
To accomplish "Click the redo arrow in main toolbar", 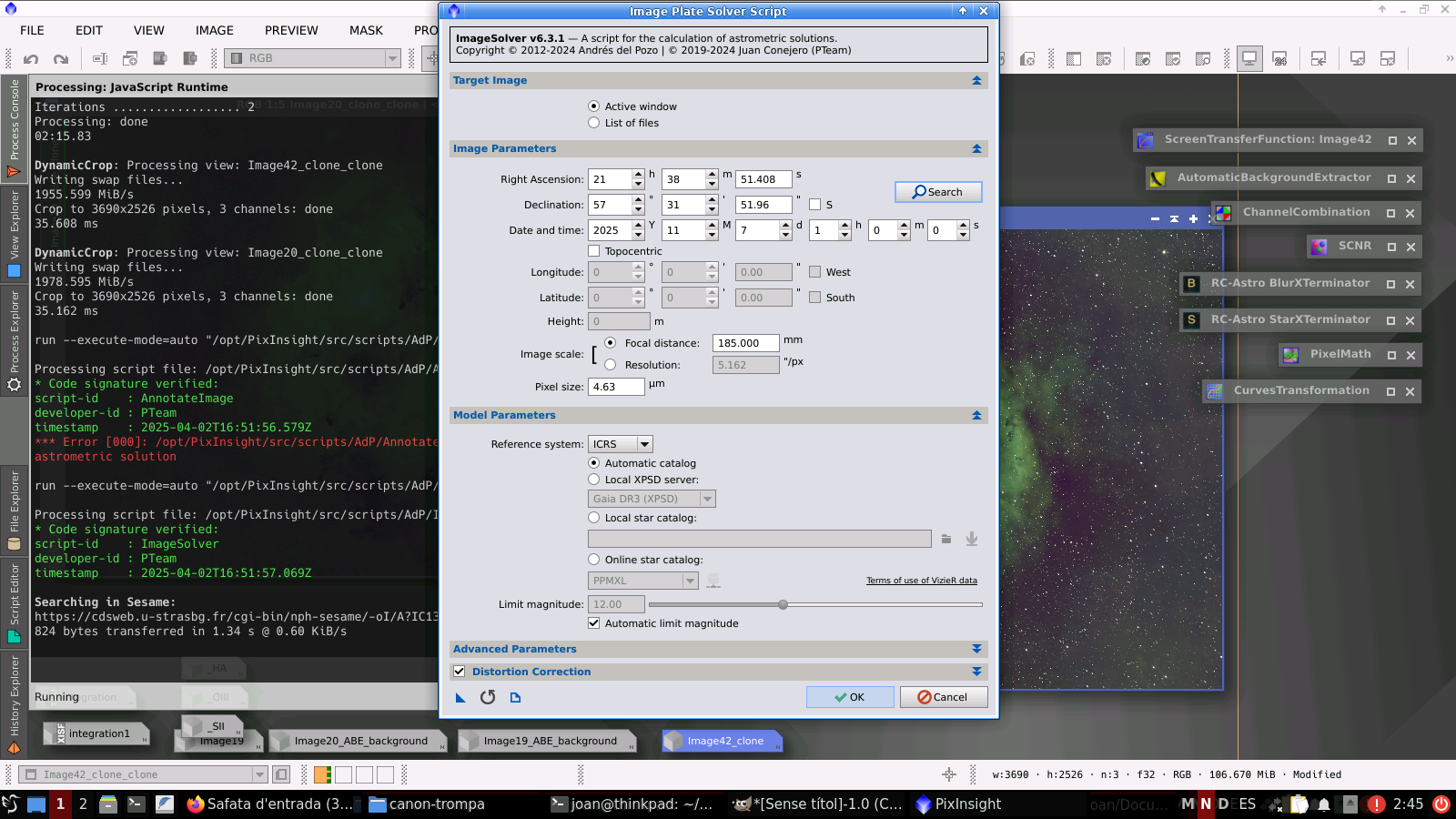I will coord(61,59).
